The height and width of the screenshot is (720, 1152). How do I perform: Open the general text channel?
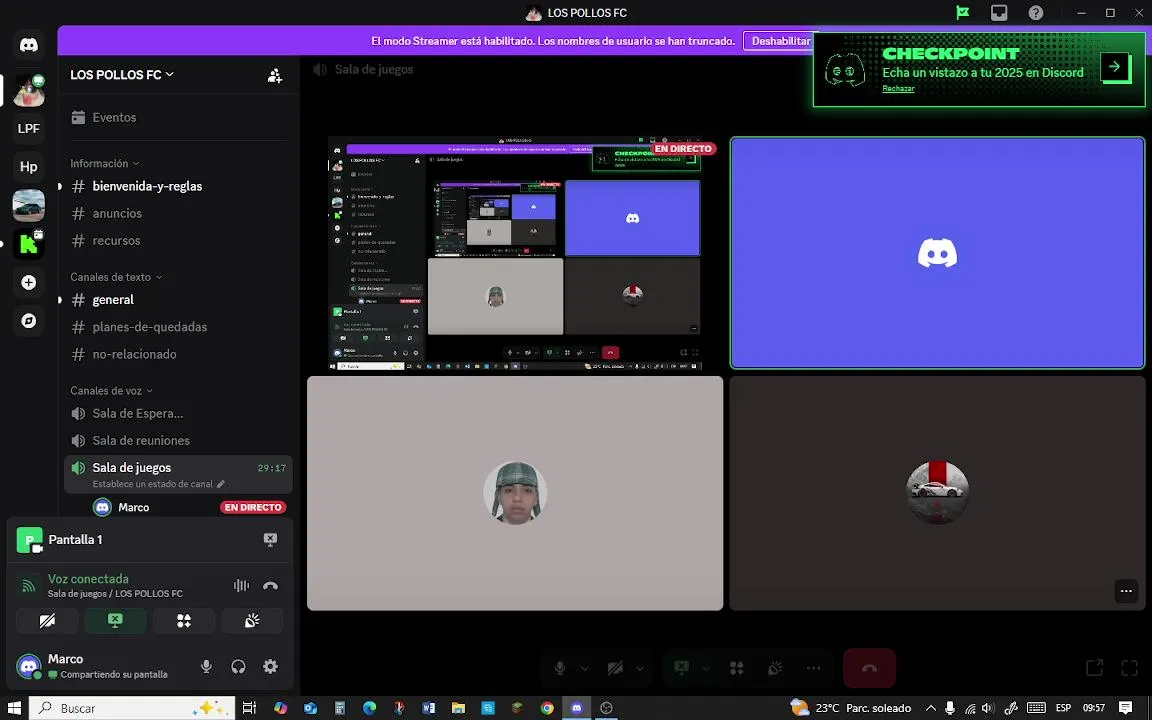tap(179, 300)
